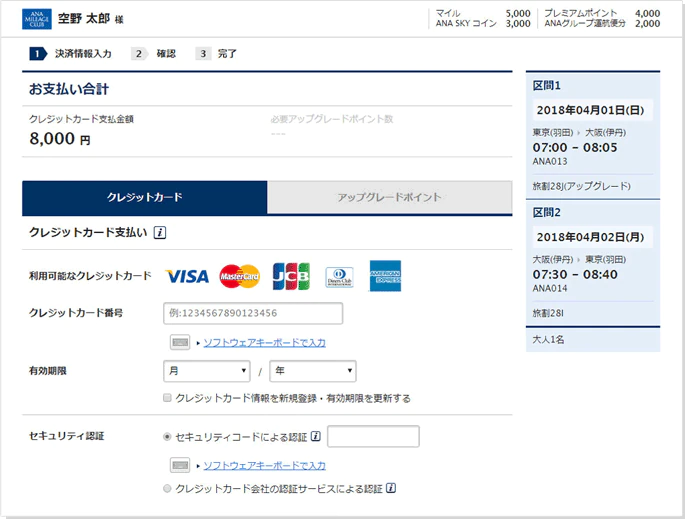Open info icon beside クレジットカード支払い heading
The width and height of the screenshot is (685, 519).
coord(160,233)
